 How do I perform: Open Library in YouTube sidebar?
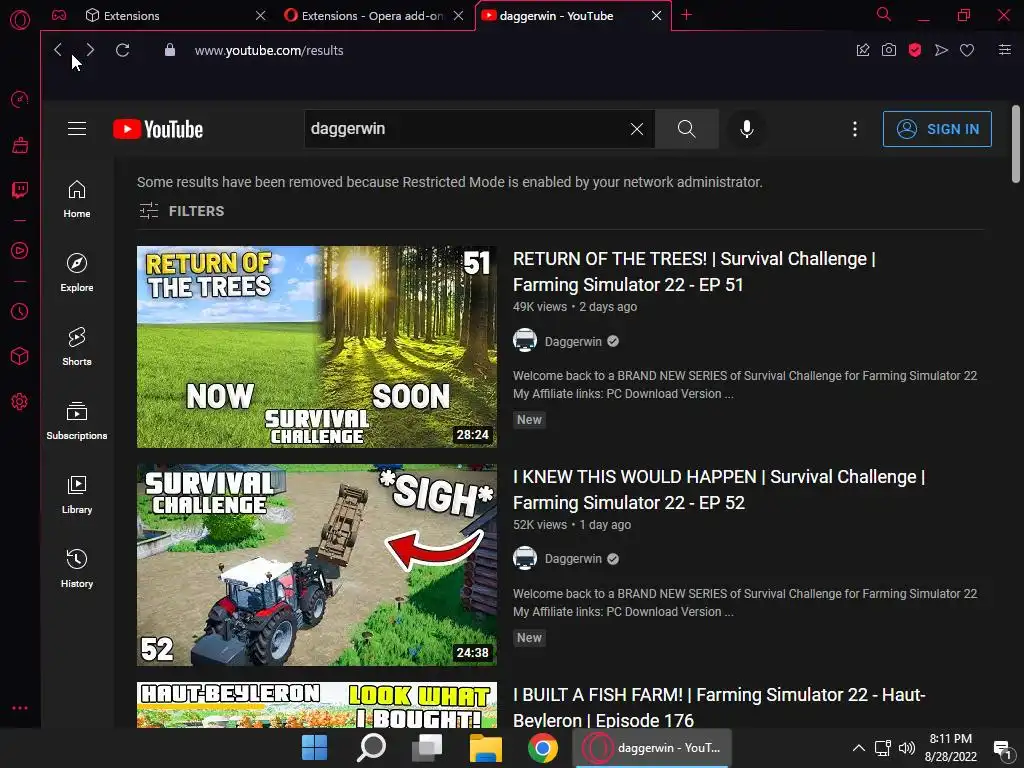click(77, 495)
